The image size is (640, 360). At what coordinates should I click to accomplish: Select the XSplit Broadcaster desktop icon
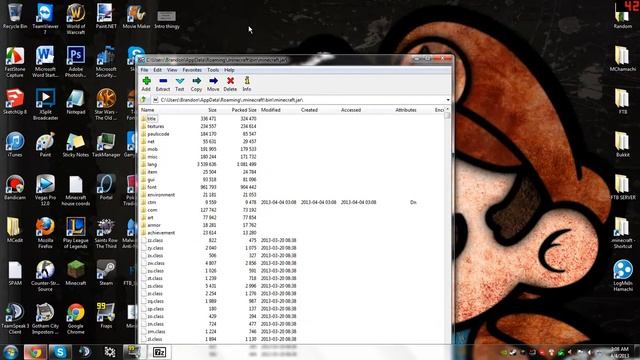click(x=45, y=104)
